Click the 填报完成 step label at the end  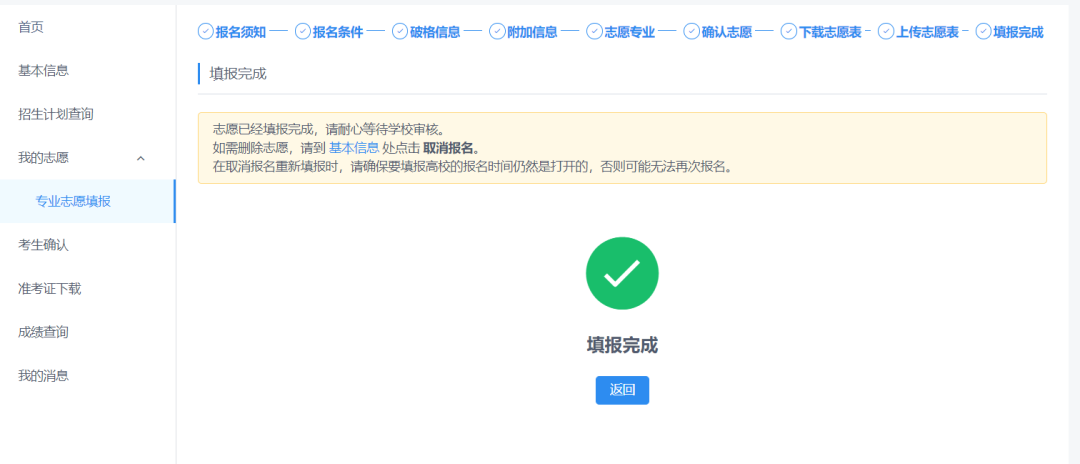click(x=1019, y=32)
